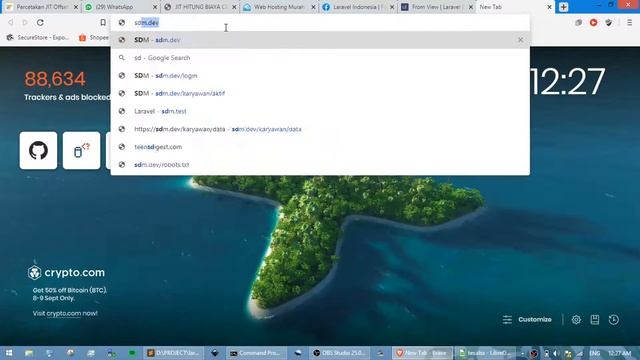Go forward to the next page
Viewport: 640px width, 360px height.
pos(25,22)
